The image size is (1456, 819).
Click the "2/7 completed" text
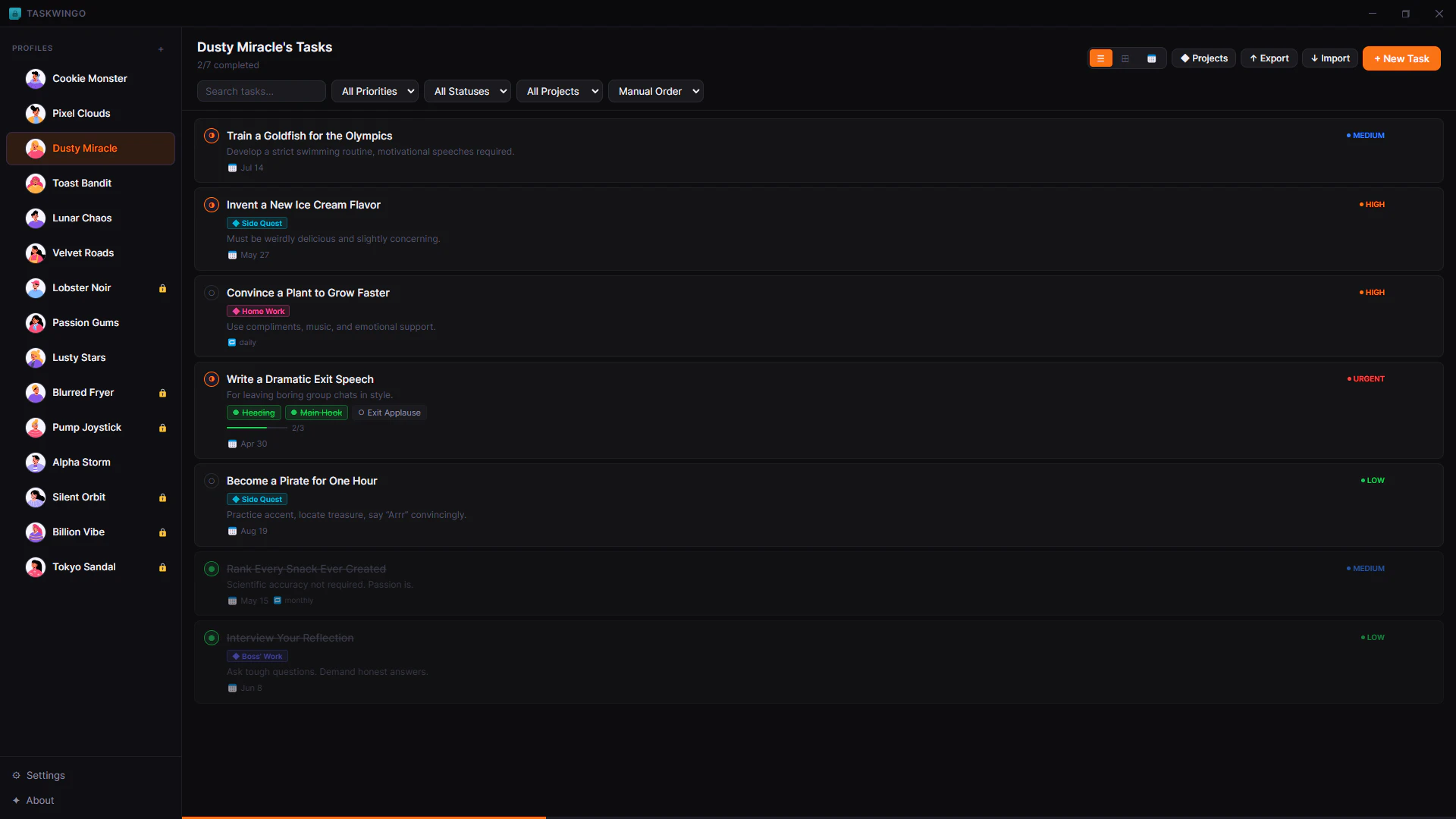click(x=228, y=66)
